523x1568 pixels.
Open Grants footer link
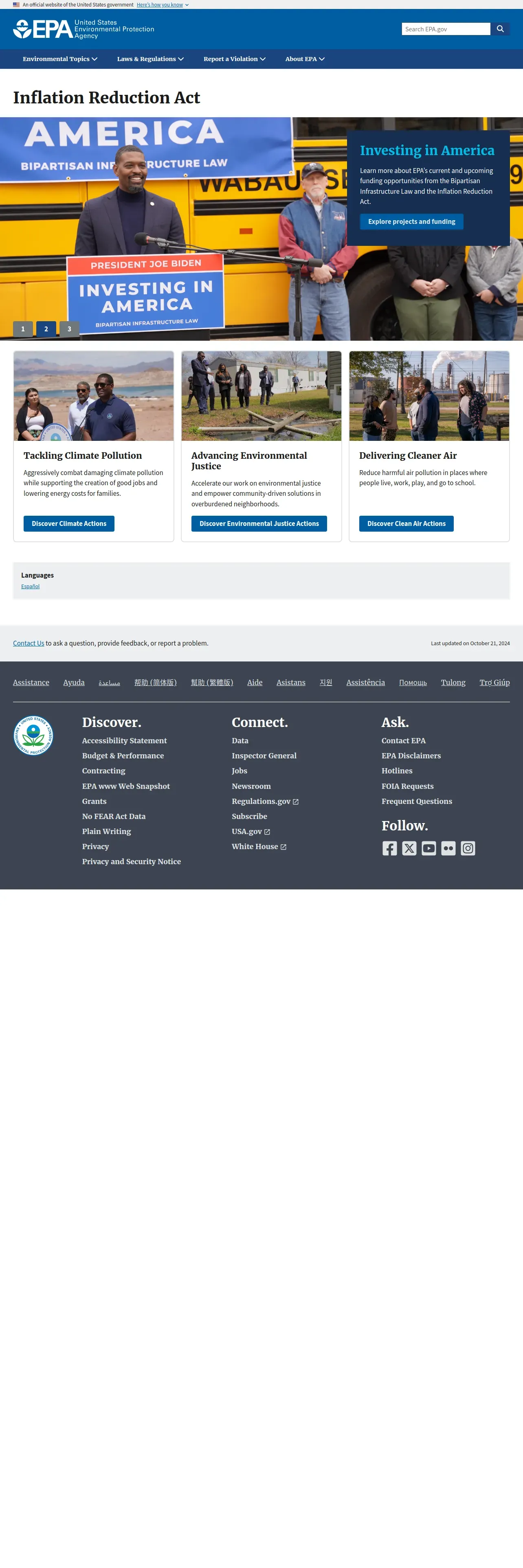click(94, 802)
